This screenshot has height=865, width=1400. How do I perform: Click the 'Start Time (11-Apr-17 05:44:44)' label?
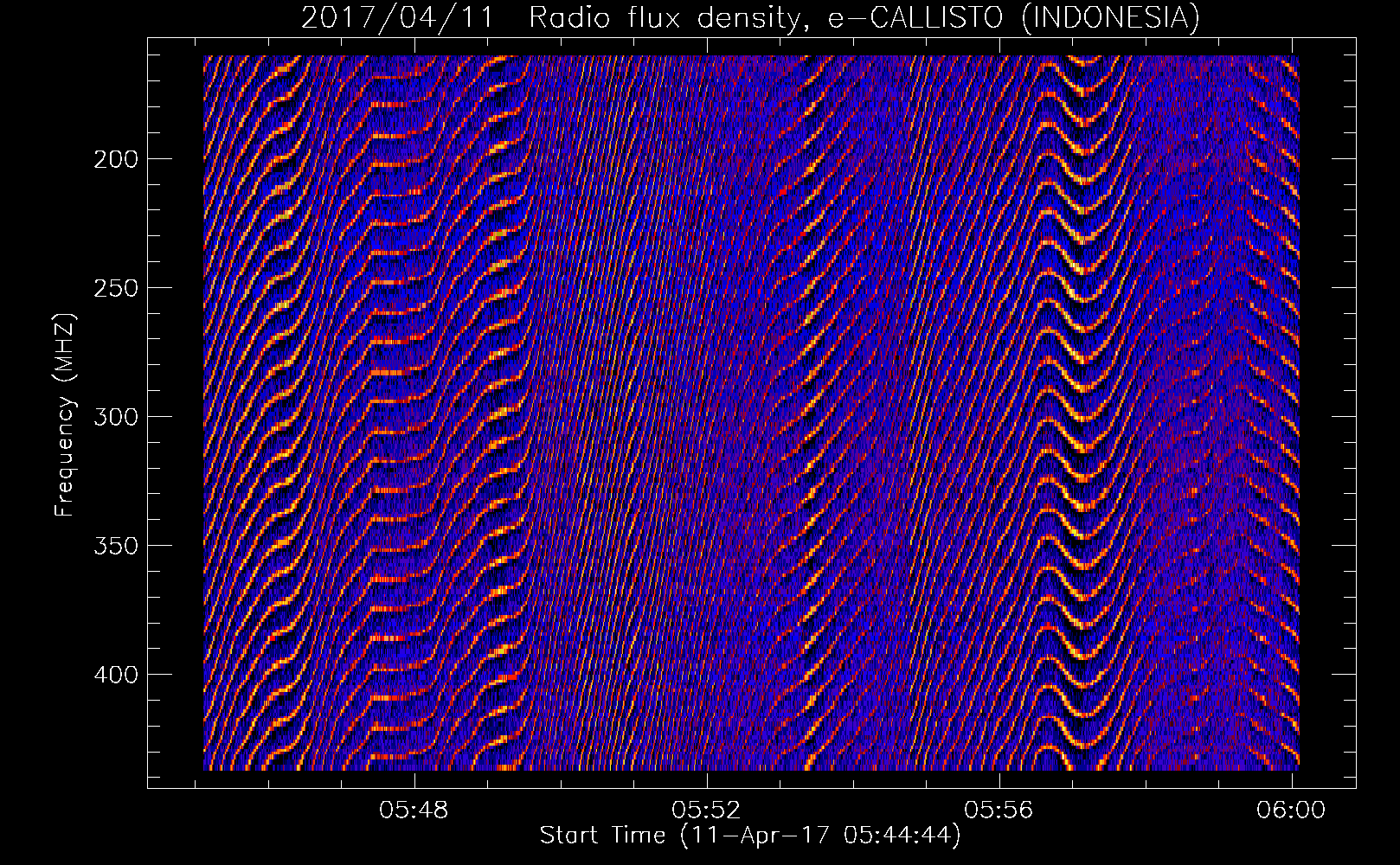click(750, 836)
